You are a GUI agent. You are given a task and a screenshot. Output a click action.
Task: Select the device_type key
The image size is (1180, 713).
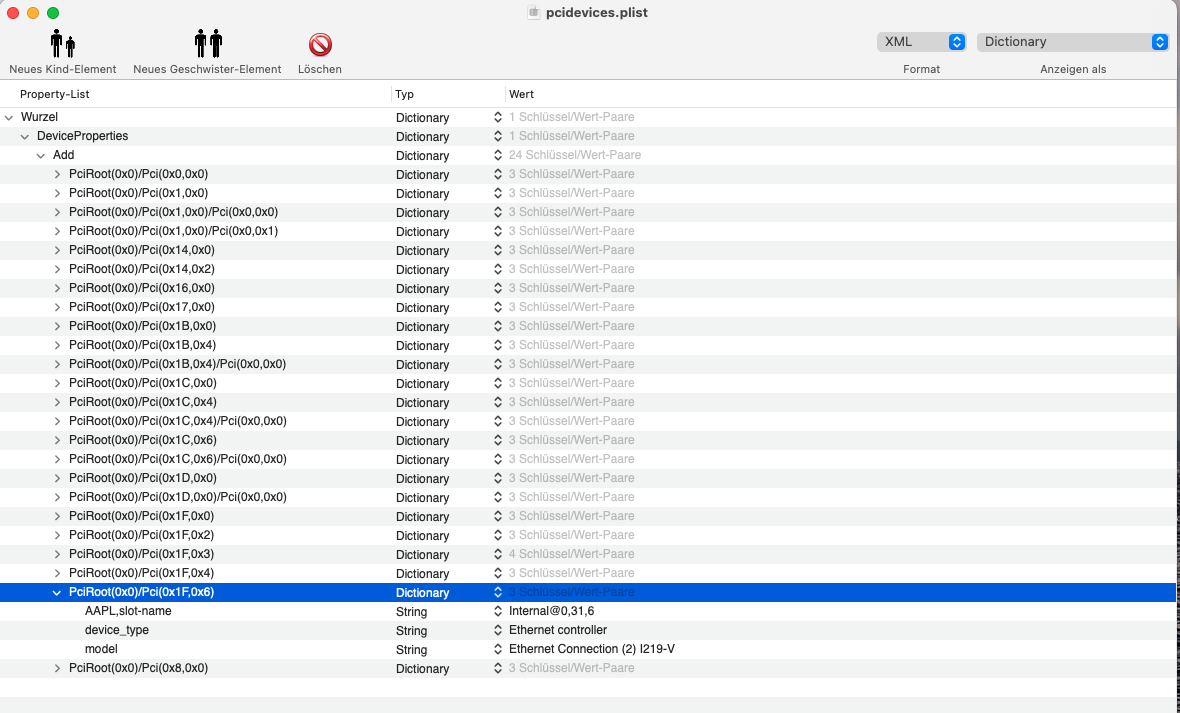point(117,630)
